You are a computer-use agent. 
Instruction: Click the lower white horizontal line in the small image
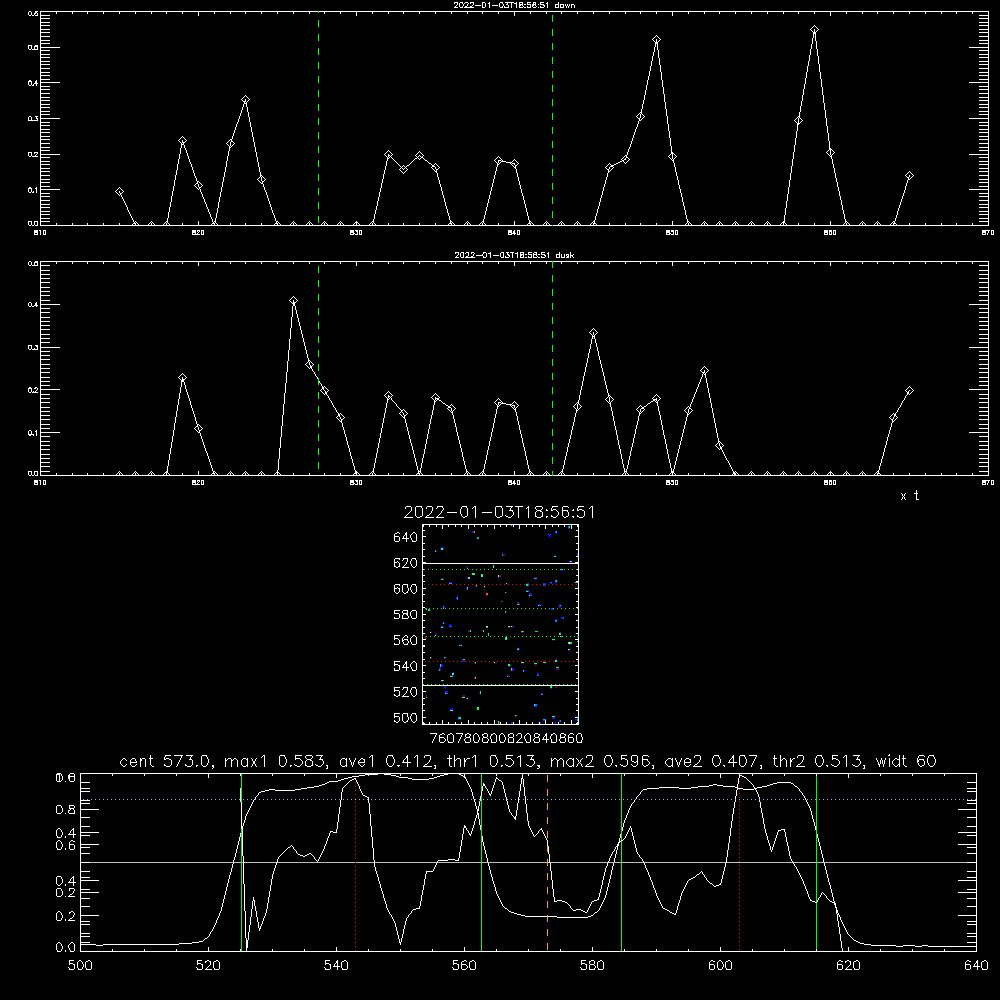[500, 685]
